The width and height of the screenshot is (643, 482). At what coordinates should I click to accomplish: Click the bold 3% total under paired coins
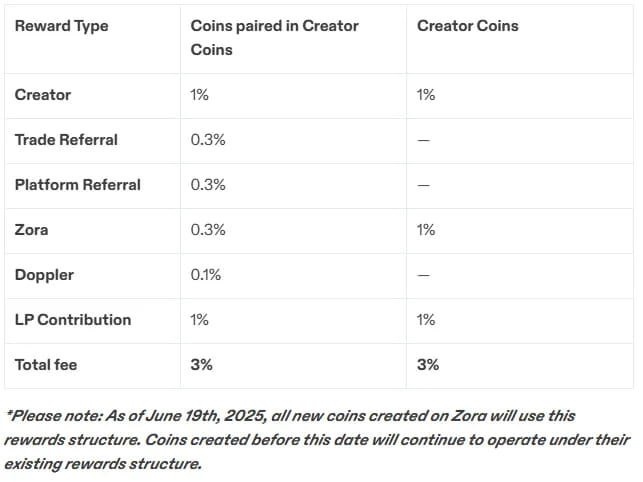point(201,365)
